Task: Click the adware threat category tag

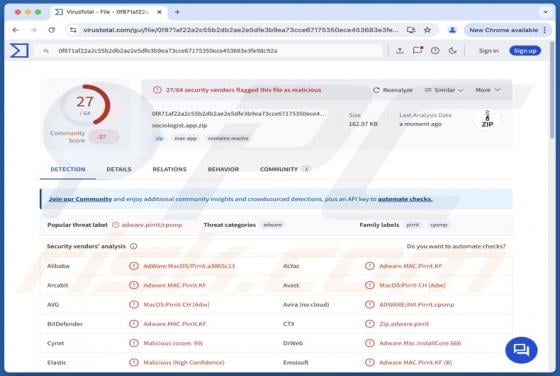Action: [273, 225]
